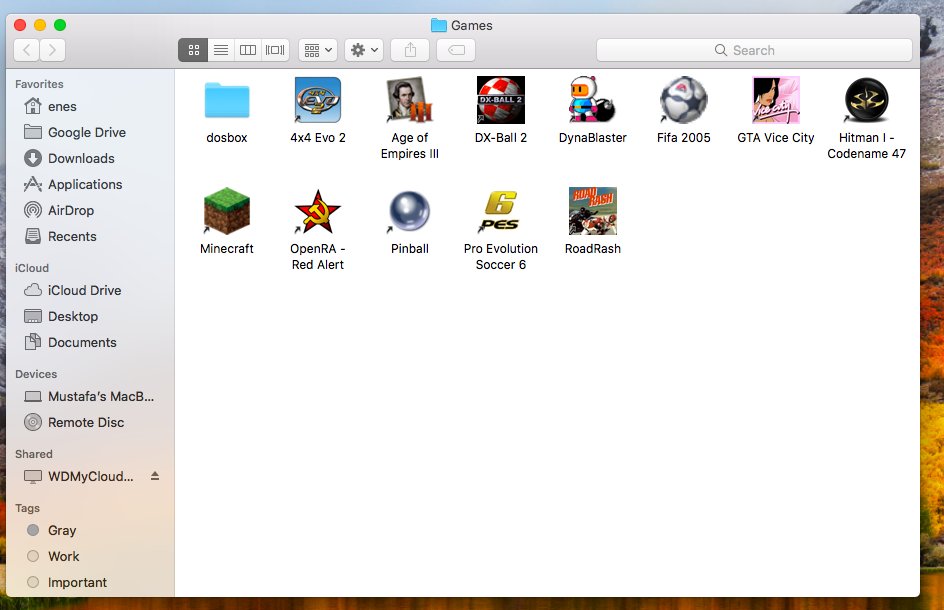Switch to icon view

(193, 50)
